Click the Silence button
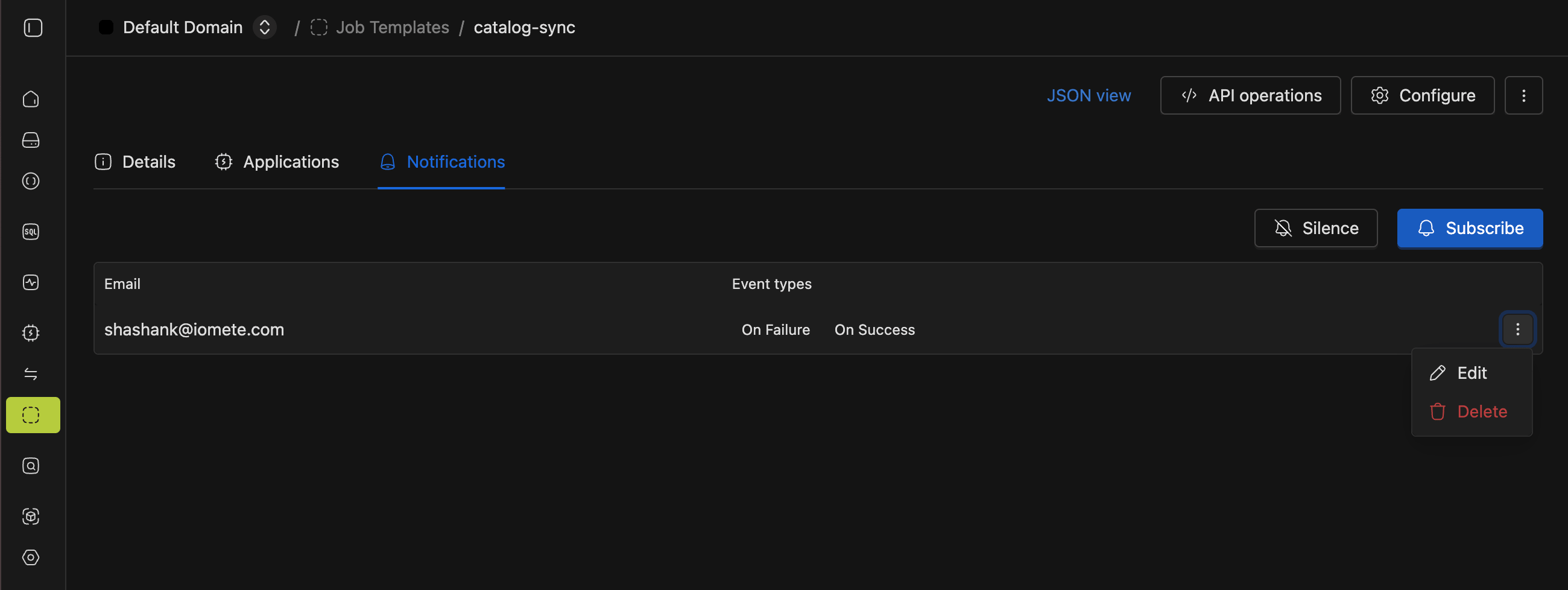This screenshot has width=1568, height=590. tap(1315, 228)
